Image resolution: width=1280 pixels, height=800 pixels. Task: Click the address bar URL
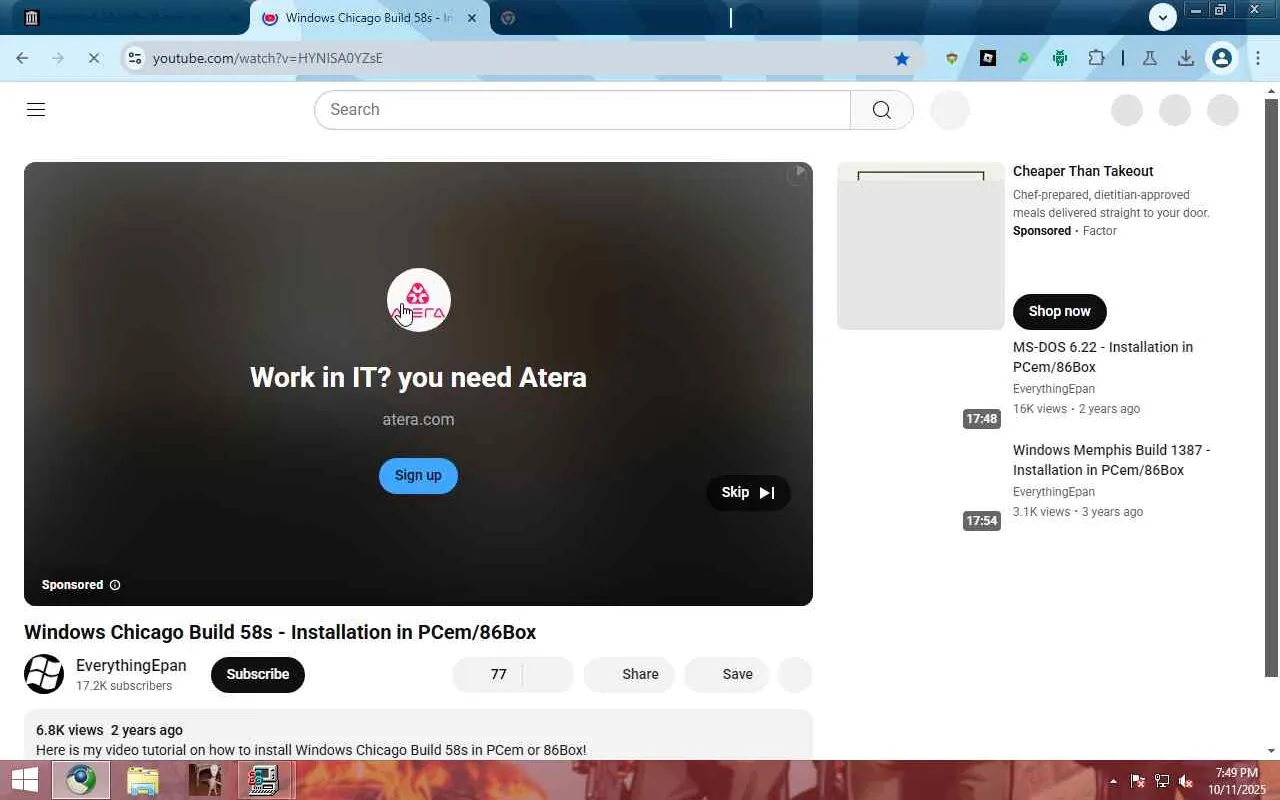tap(268, 58)
